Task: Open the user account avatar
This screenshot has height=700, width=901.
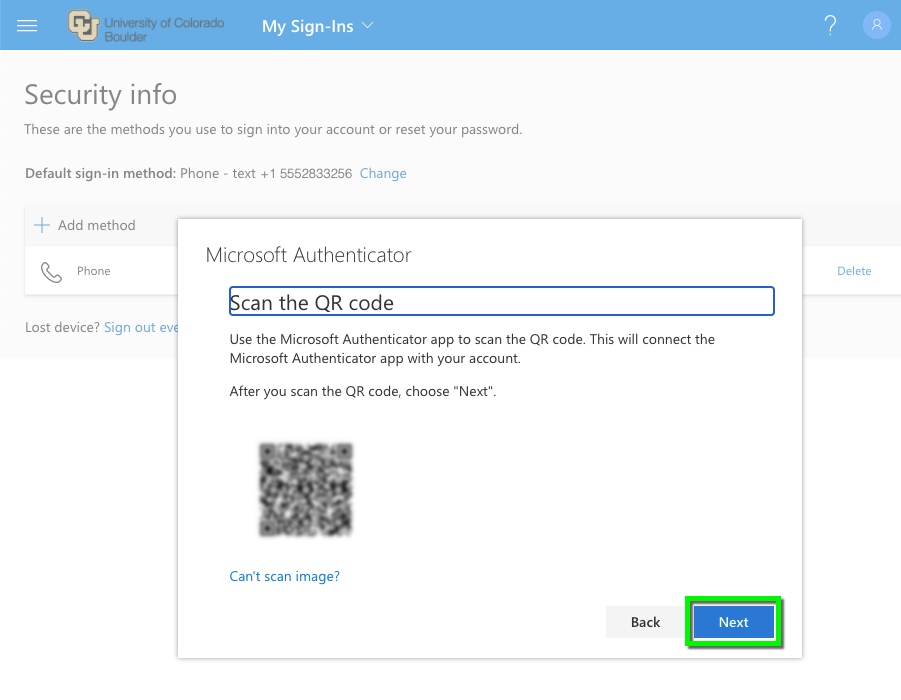Action: pos(876,25)
